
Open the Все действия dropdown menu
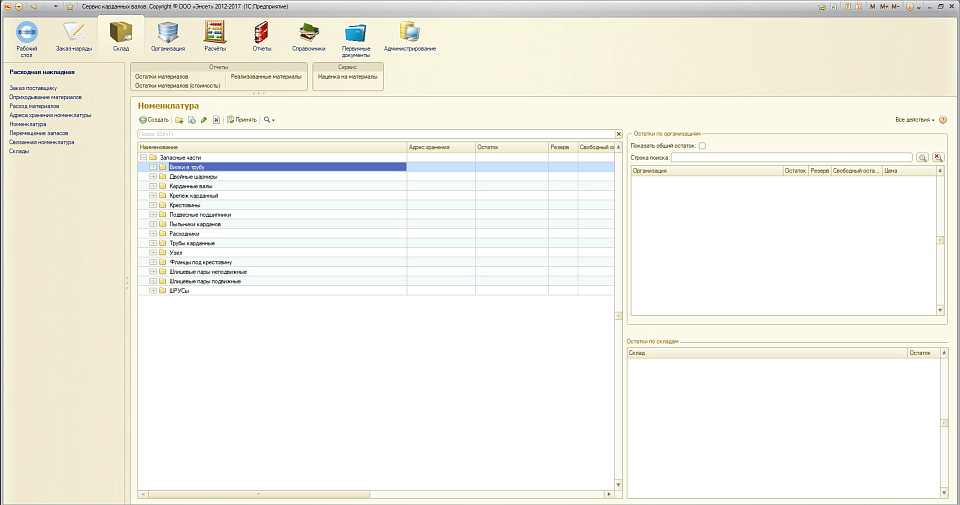[x=914, y=120]
